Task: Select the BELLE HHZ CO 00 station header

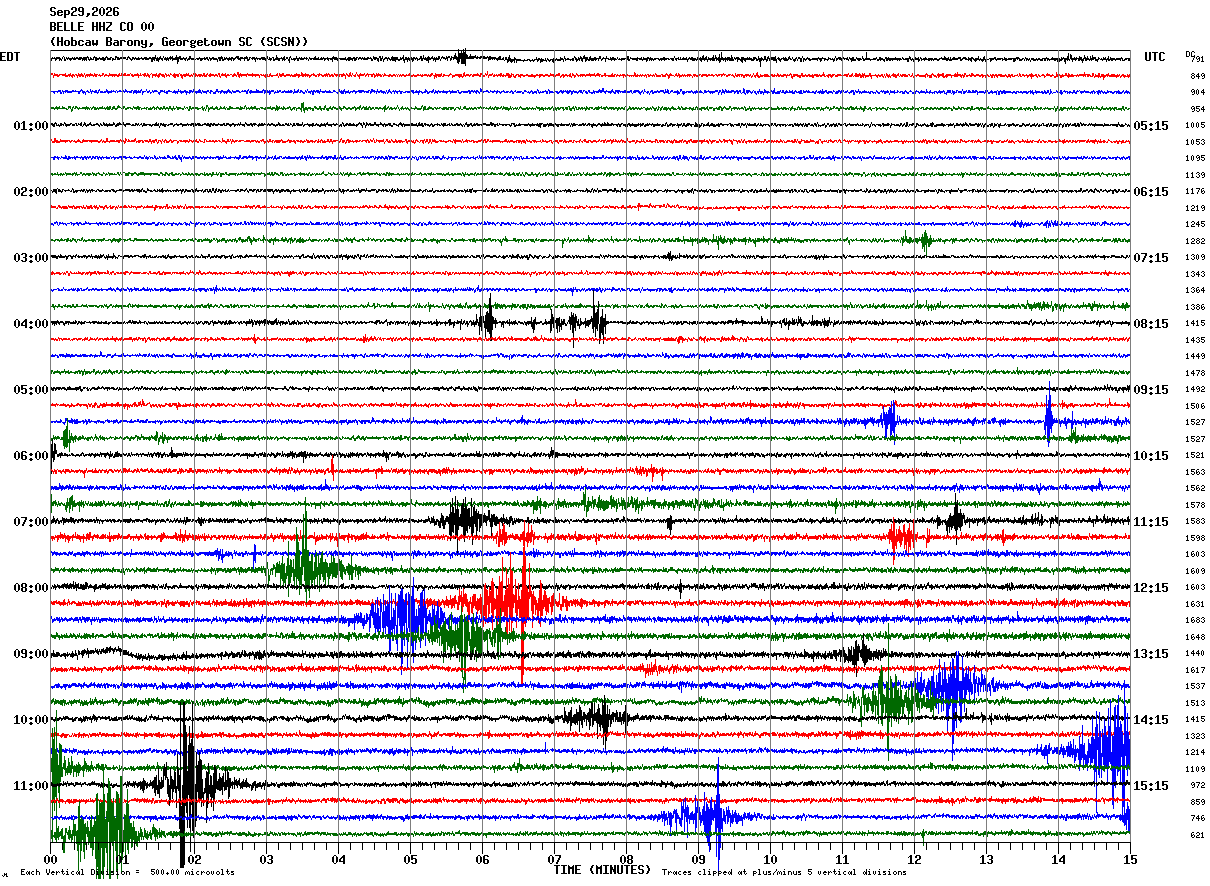Action: [x=102, y=27]
